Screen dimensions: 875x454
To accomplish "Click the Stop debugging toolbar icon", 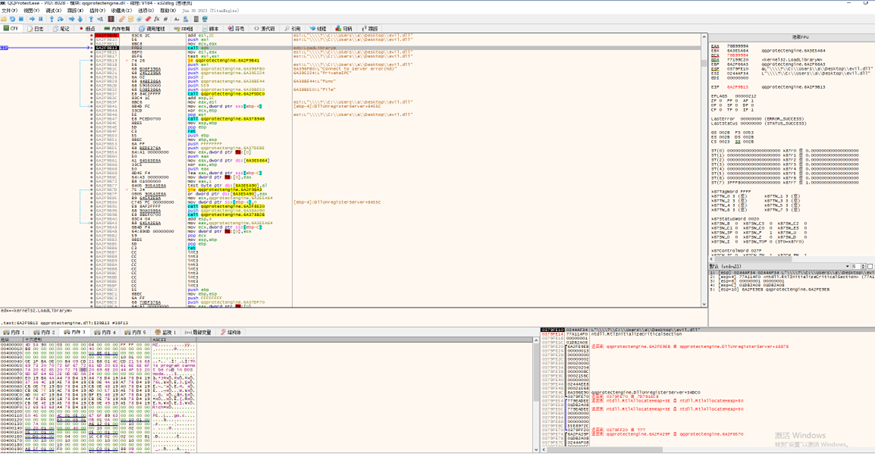I will (x=22, y=19).
